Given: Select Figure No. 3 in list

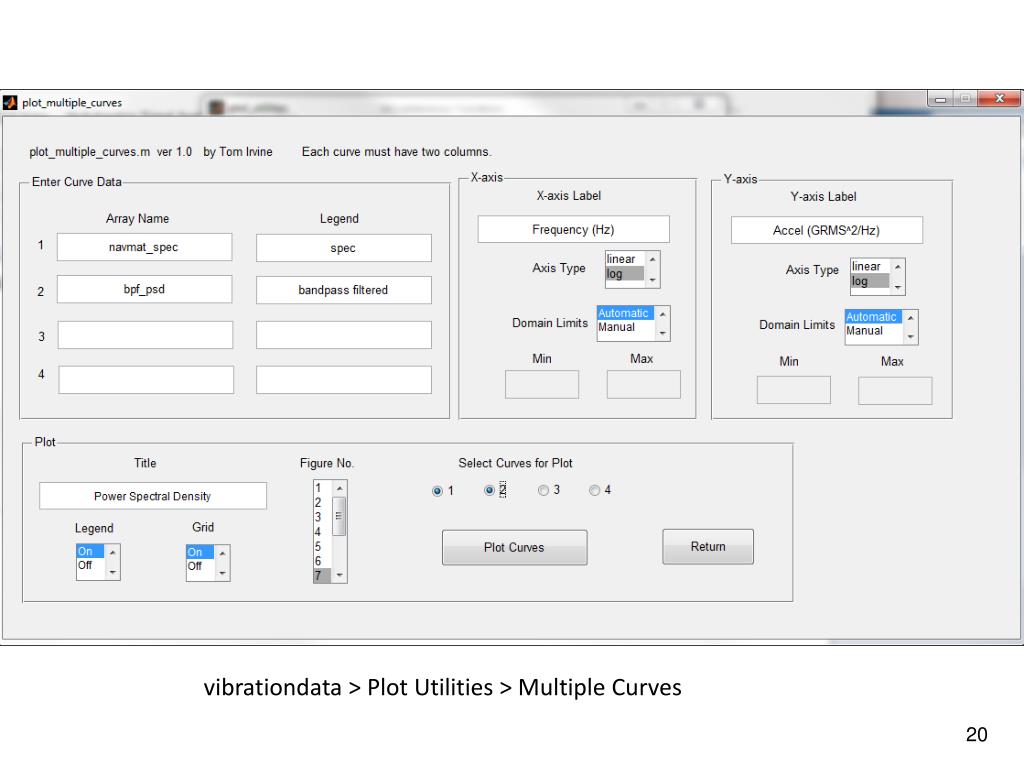Looking at the screenshot, I should 323,517.
